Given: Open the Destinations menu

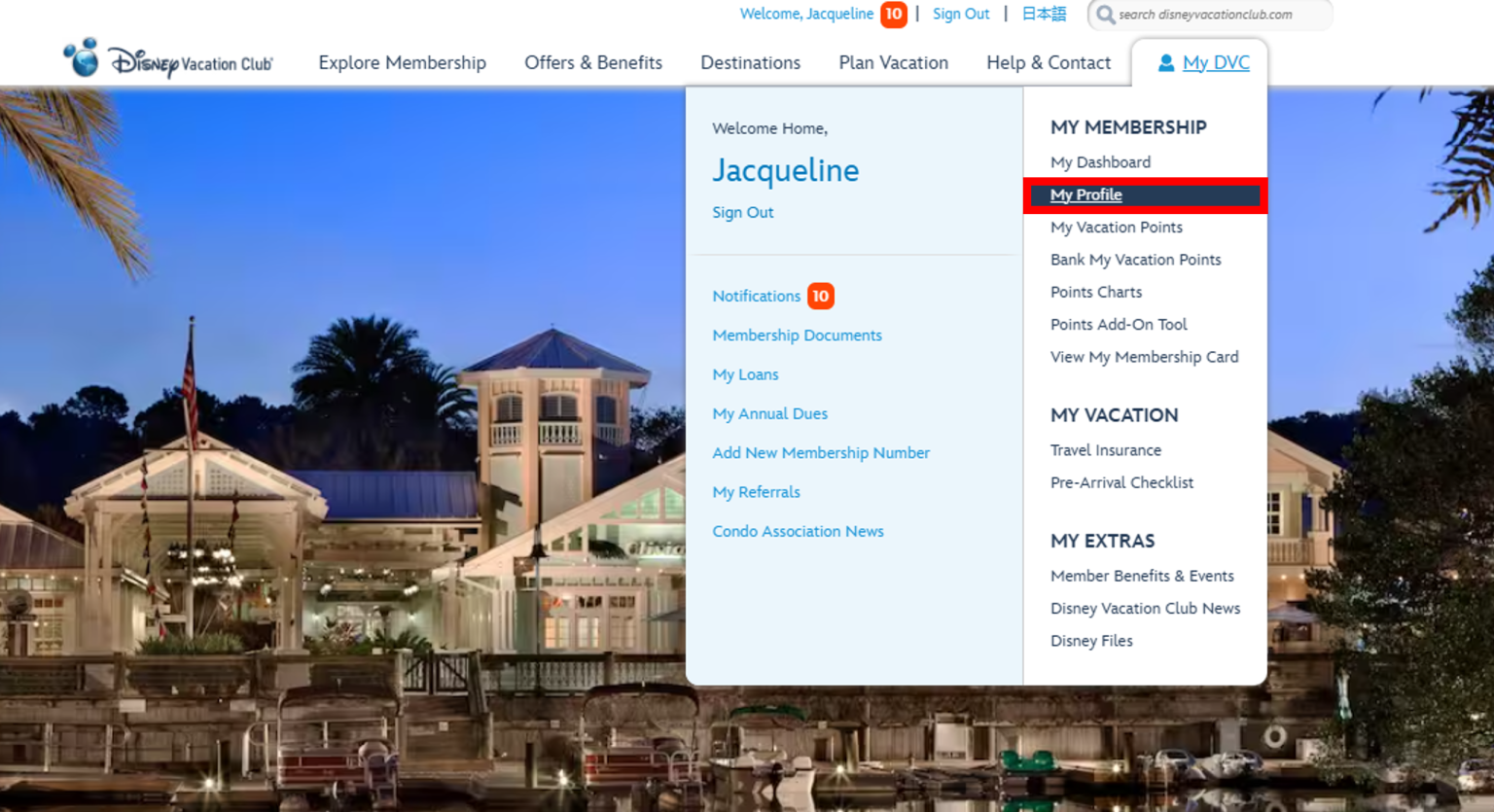Looking at the screenshot, I should (750, 62).
